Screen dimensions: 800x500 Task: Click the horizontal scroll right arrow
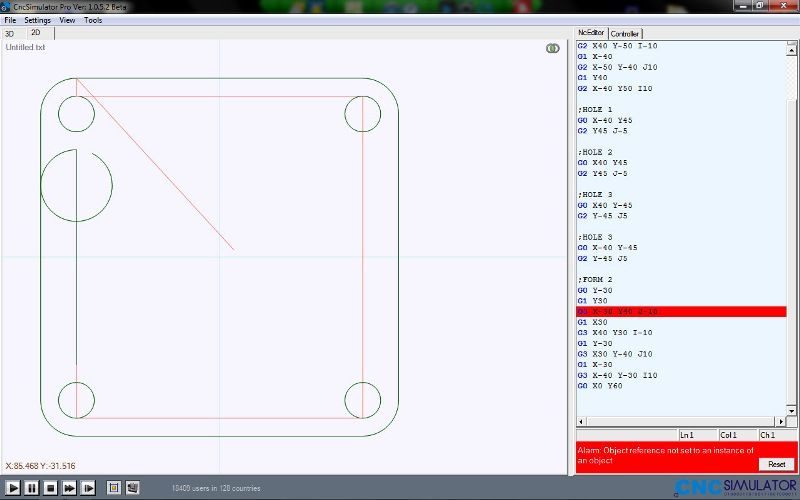tap(781, 421)
